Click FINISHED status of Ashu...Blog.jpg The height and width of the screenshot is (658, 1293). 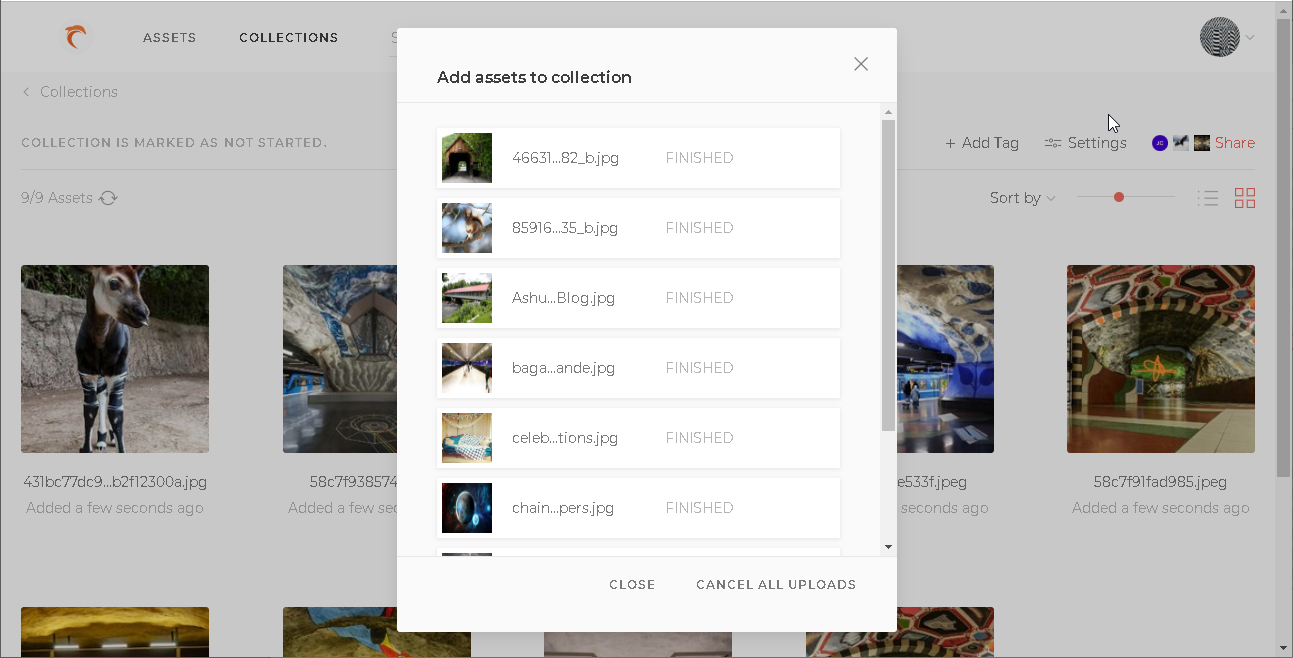[x=699, y=298]
